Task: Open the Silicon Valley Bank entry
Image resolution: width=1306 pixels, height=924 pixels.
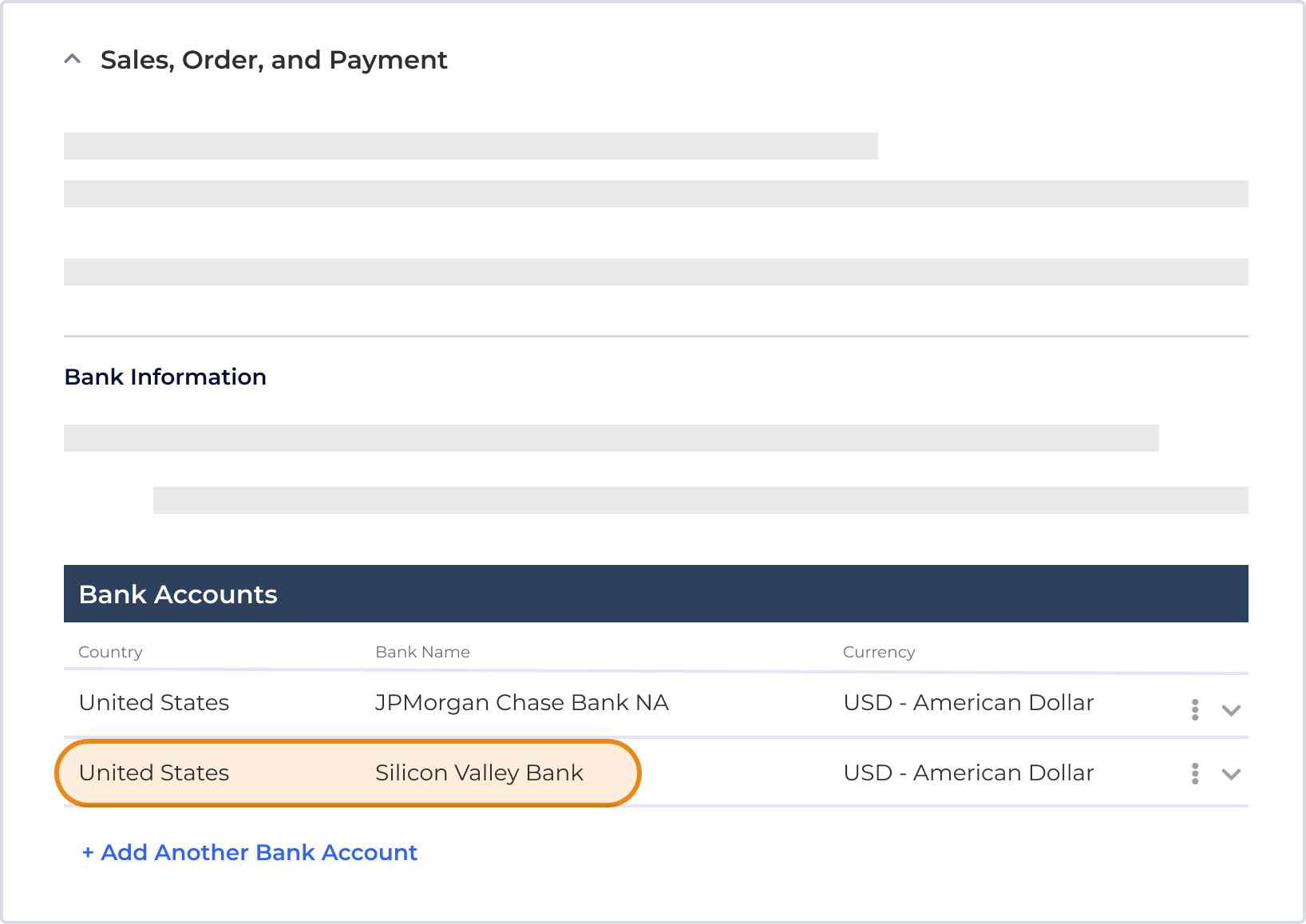Action: (x=479, y=772)
